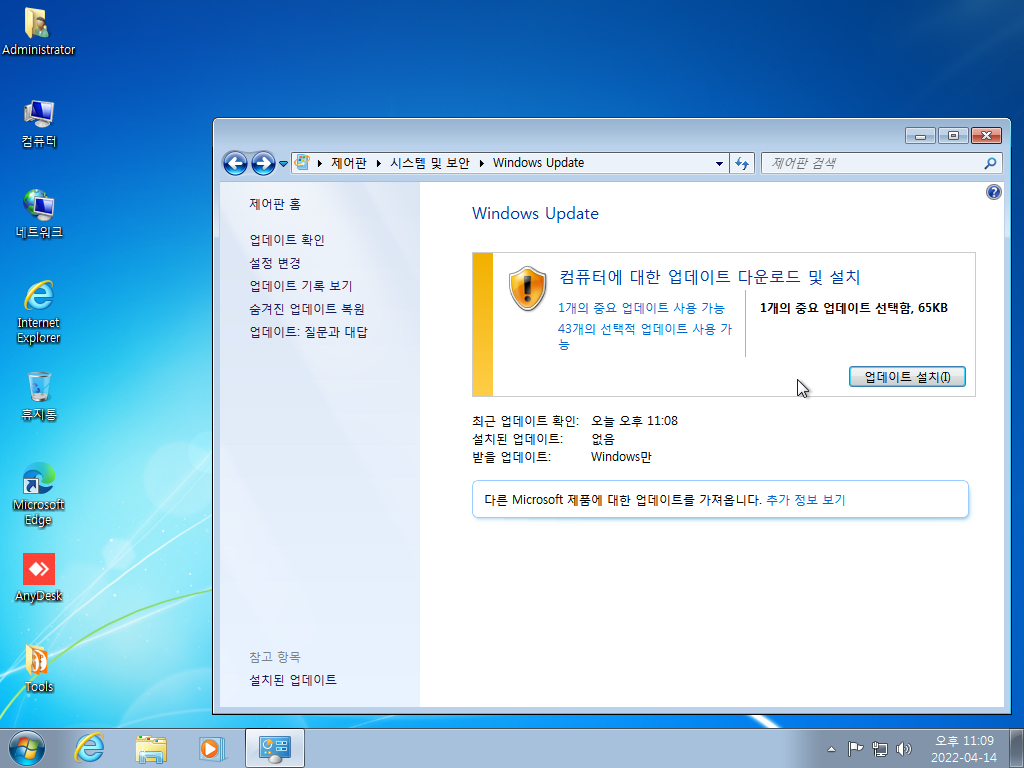Open the help question mark icon

[x=993, y=192]
